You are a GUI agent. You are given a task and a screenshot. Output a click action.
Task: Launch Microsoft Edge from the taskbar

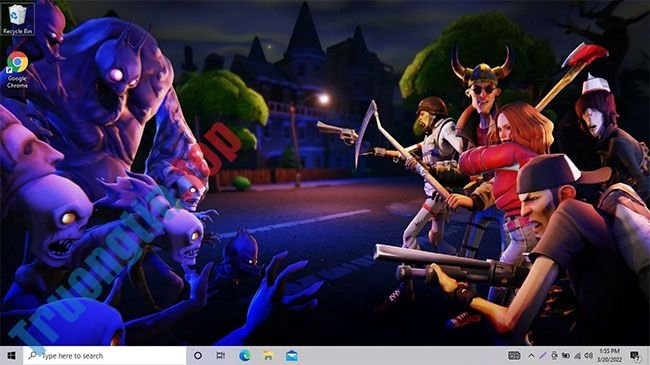click(x=245, y=355)
